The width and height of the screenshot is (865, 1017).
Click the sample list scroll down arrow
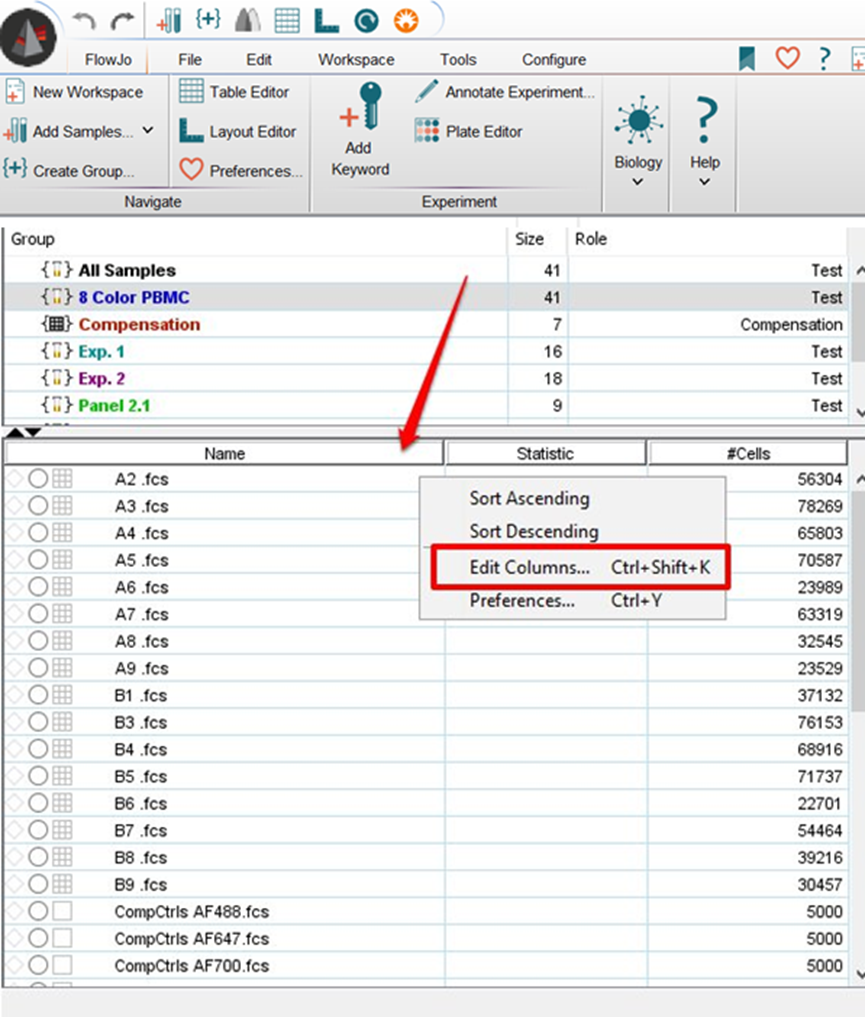(x=860, y=974)
